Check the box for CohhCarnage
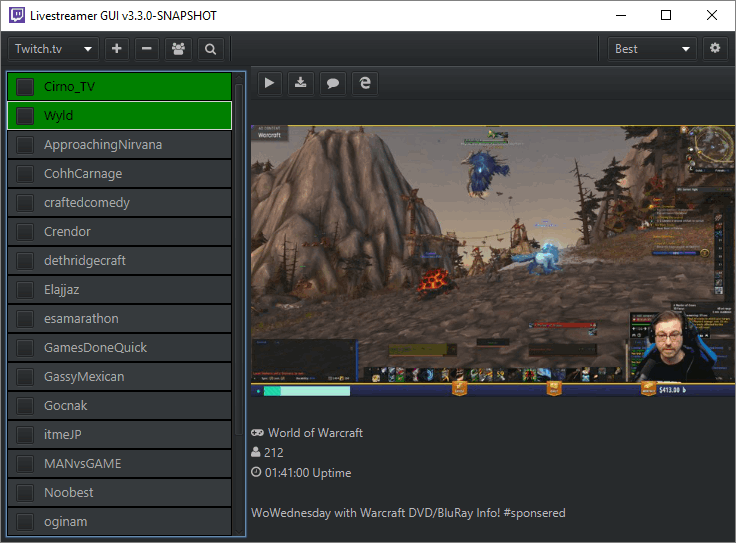Viewport: 736px width, 543px height. click(x=25, y=174)
